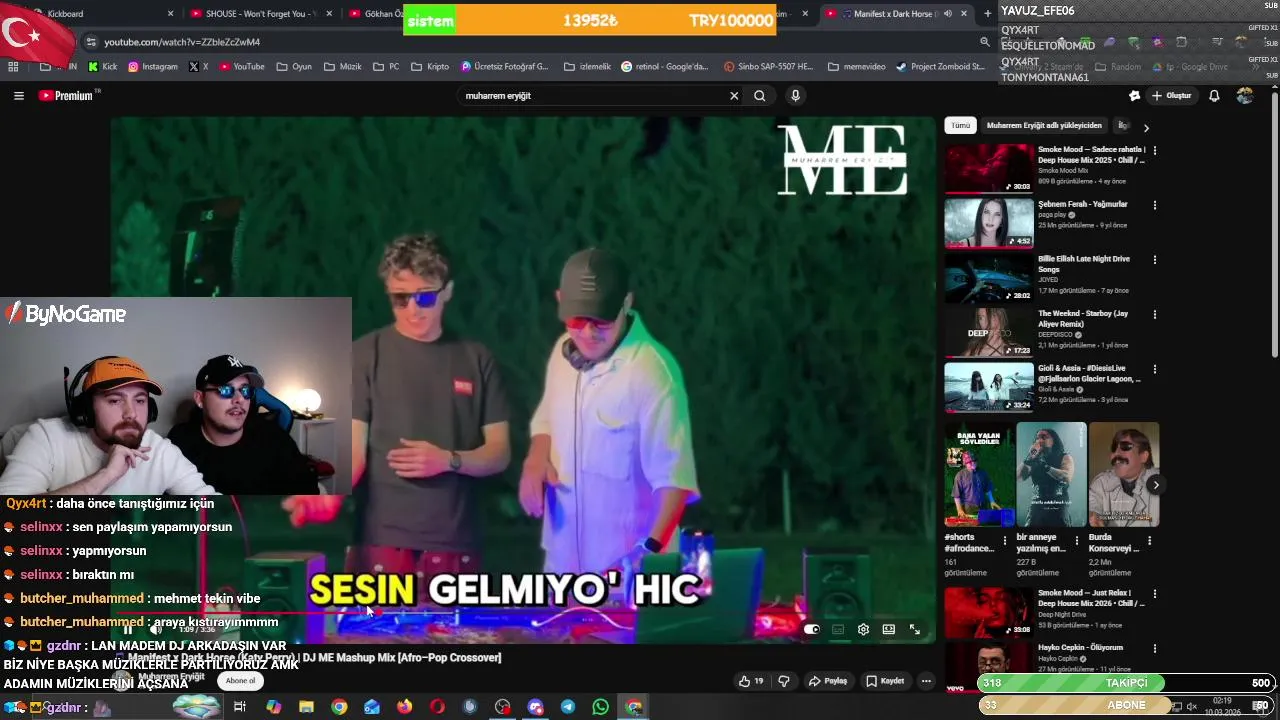
Task: Open the Instagram bookmark
Action: click(152, 67)
